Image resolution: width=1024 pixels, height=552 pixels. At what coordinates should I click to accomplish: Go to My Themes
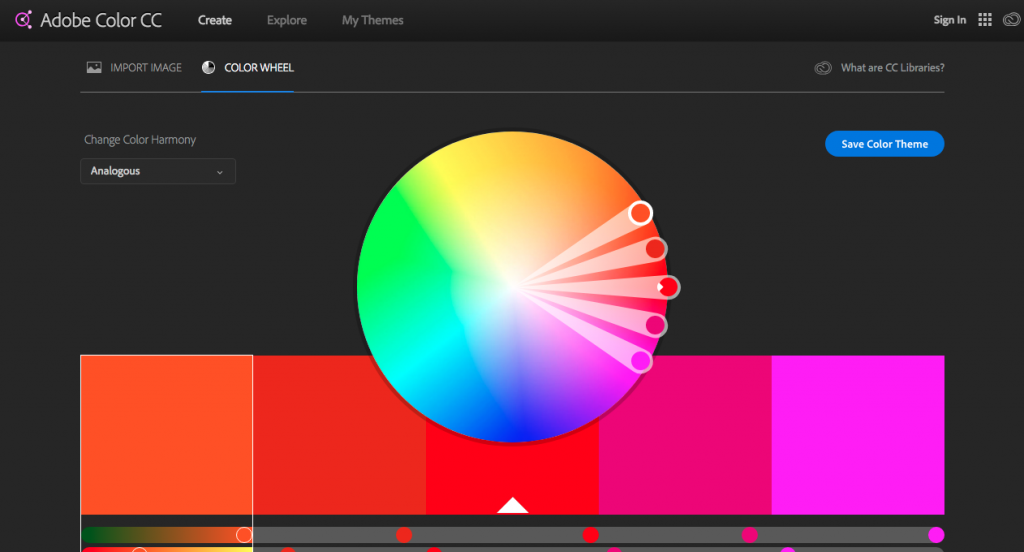(372, 20)
